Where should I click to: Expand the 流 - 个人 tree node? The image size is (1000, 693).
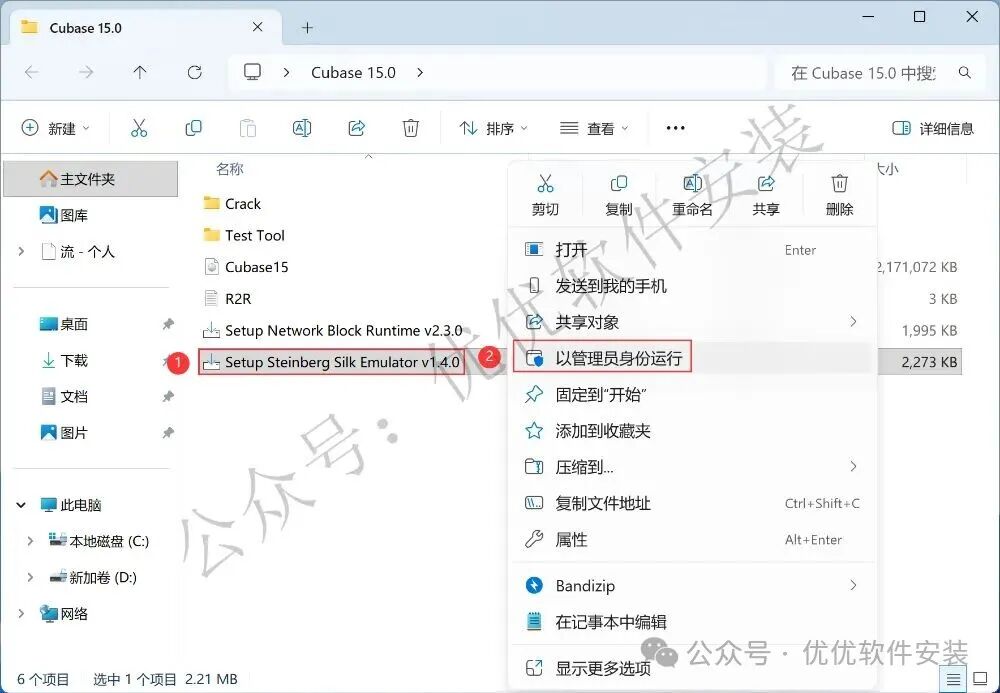click(x=22, y=251)
